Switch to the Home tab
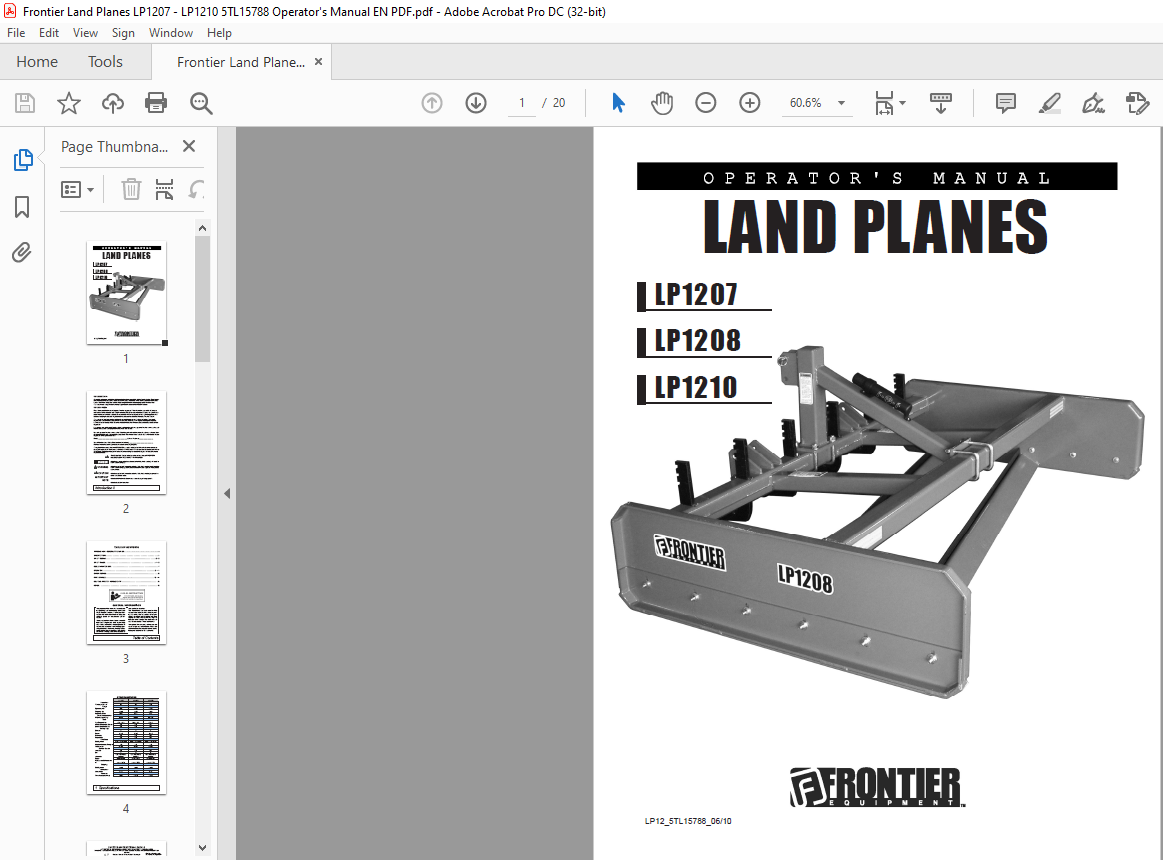The height and width of the screenshot is (860, 1163). [37, 62]
